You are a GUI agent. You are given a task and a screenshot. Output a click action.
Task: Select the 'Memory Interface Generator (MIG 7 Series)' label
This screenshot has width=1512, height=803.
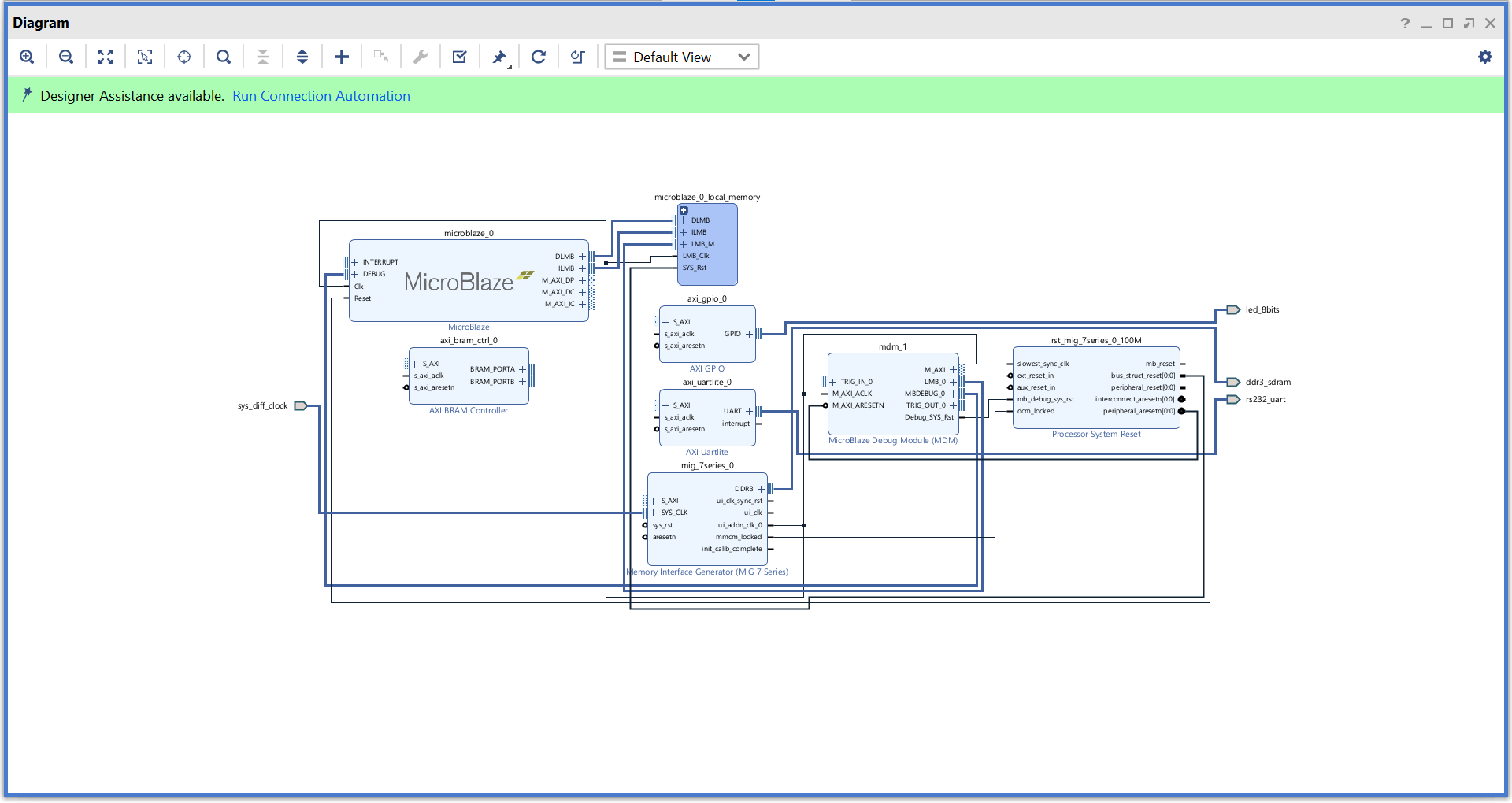[707, 572]
